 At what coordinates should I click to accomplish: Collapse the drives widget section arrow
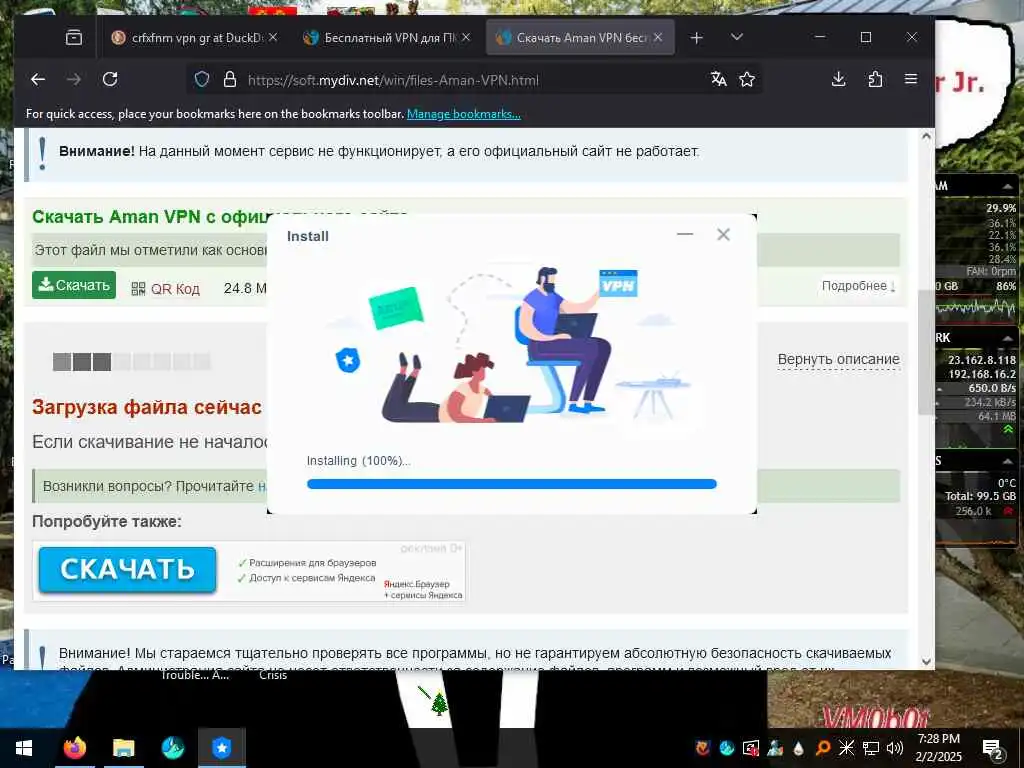click(x=1008, y=461)
